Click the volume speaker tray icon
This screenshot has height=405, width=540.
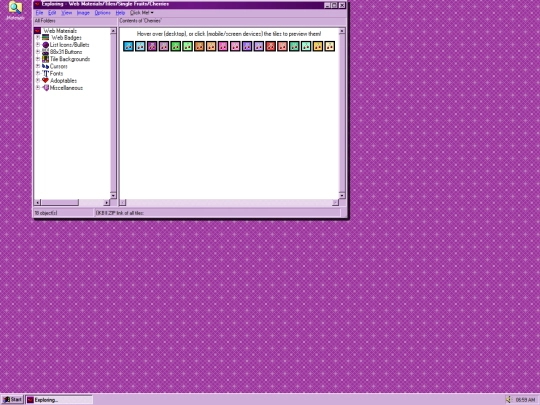click(x=509, y=399)
